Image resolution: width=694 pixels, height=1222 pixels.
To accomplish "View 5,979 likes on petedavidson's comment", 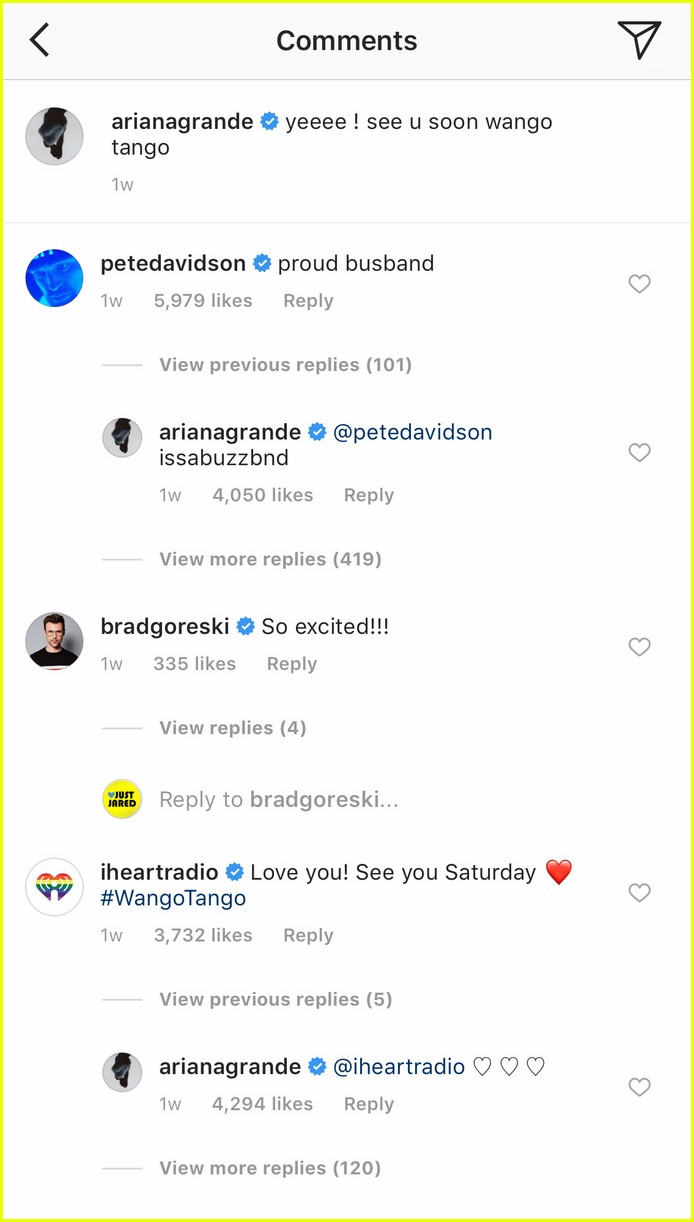I will pos(203,301).
